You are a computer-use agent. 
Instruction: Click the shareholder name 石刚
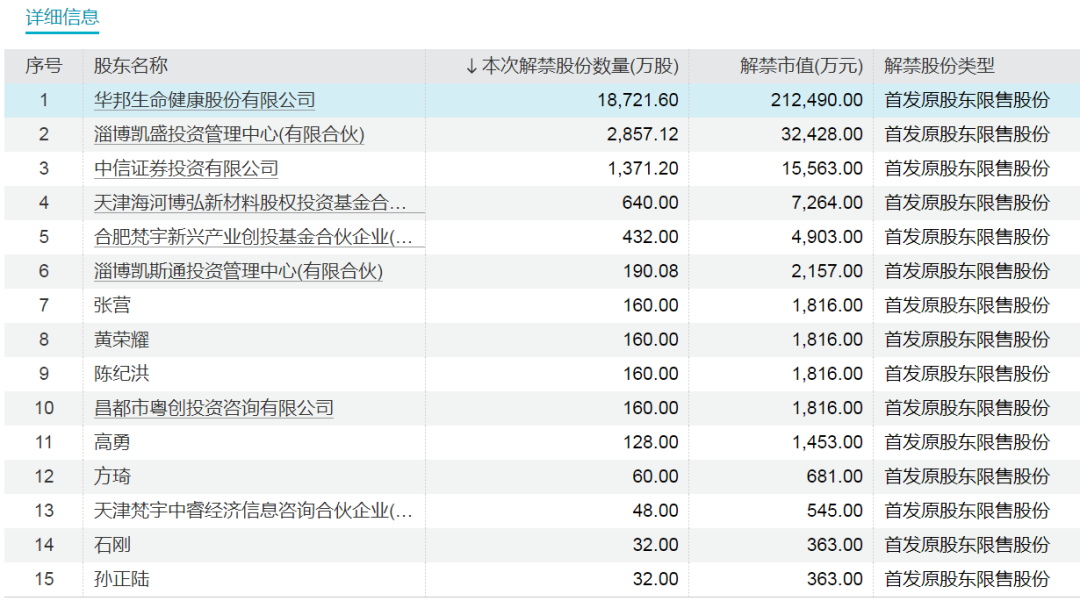click(x=112, y=545)
